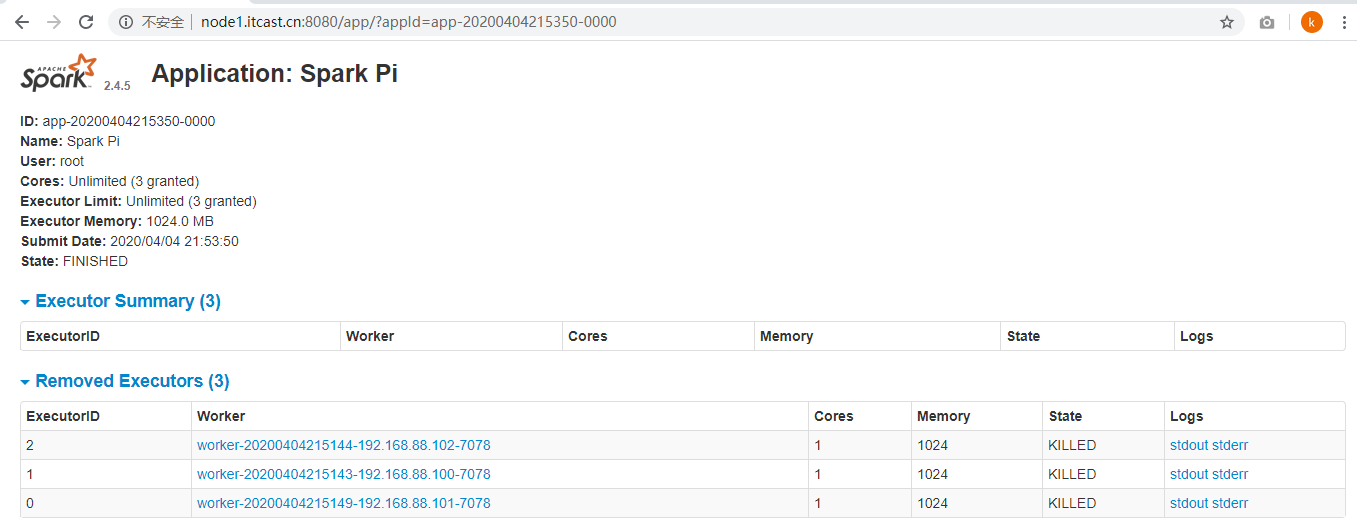Click the State: FINISHED line
Screen dimensions: 1357x527
pos(74,261)
